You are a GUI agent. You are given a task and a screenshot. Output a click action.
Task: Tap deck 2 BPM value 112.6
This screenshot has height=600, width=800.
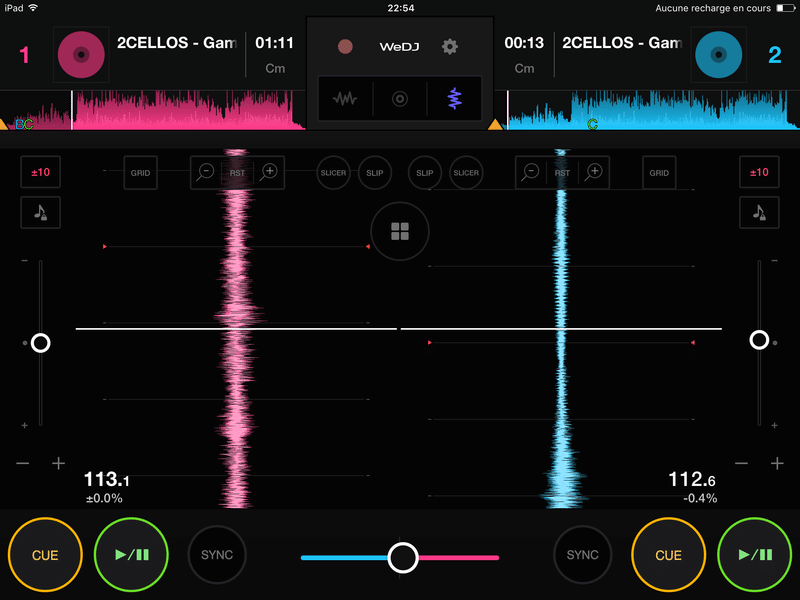click(x=692, y=480)
